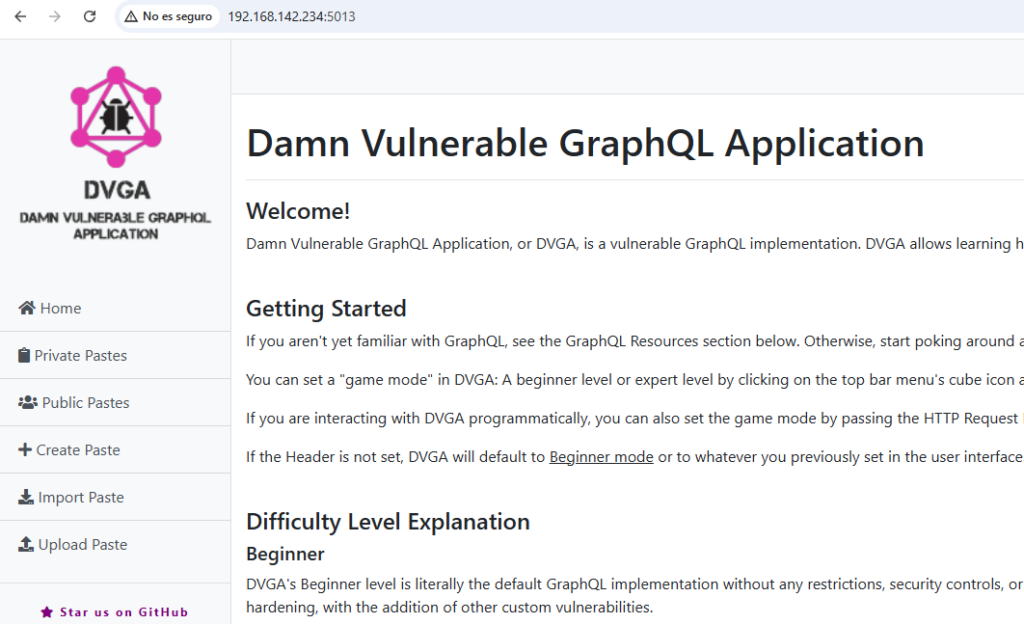Click the address bar URL 192.168.142.234:5013
The image size is (1024, 624).
pyautogui.click(x=291, y=16)
